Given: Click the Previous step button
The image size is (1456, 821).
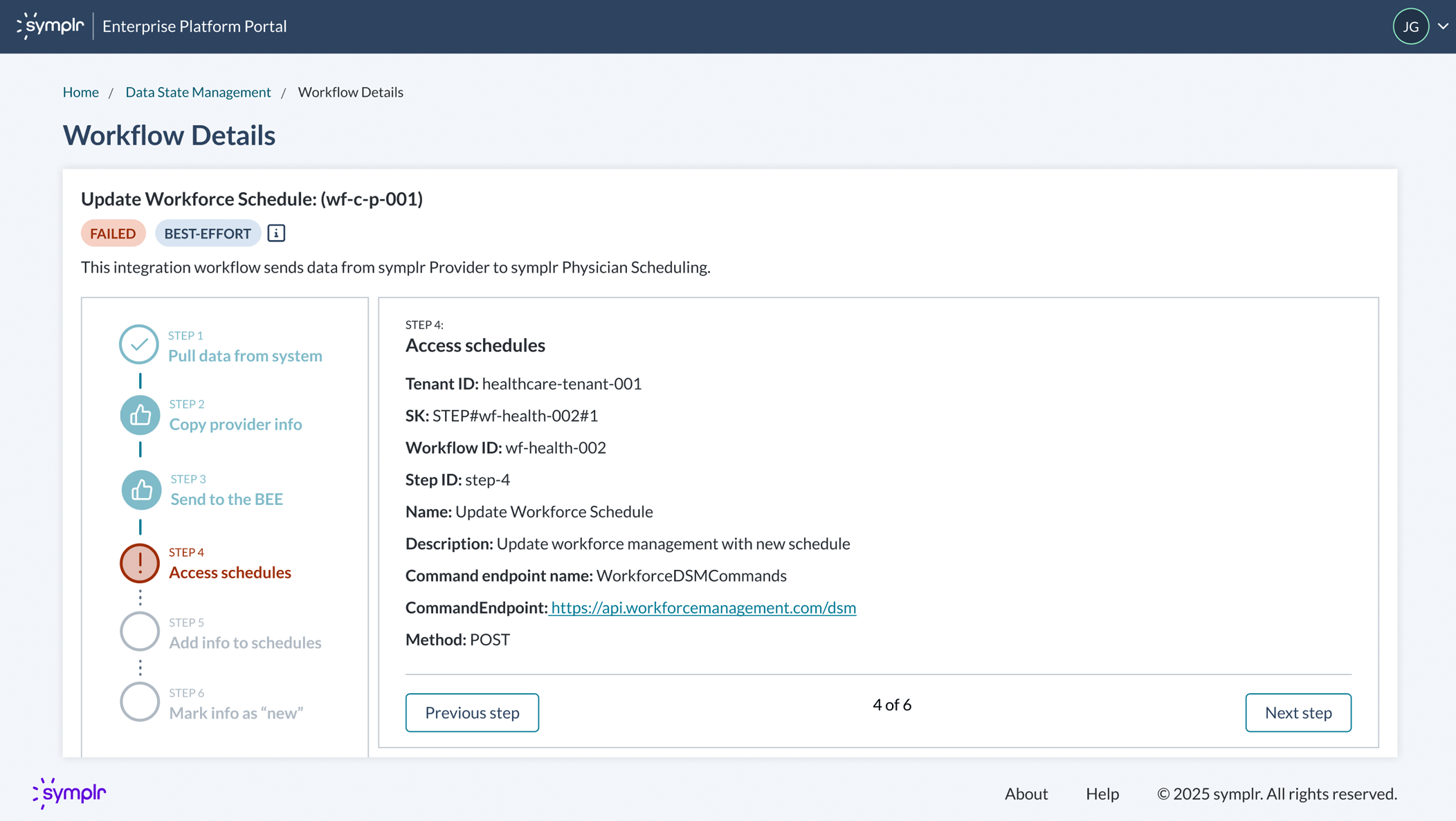Looking at the screenshot, I should coord(472,712).
